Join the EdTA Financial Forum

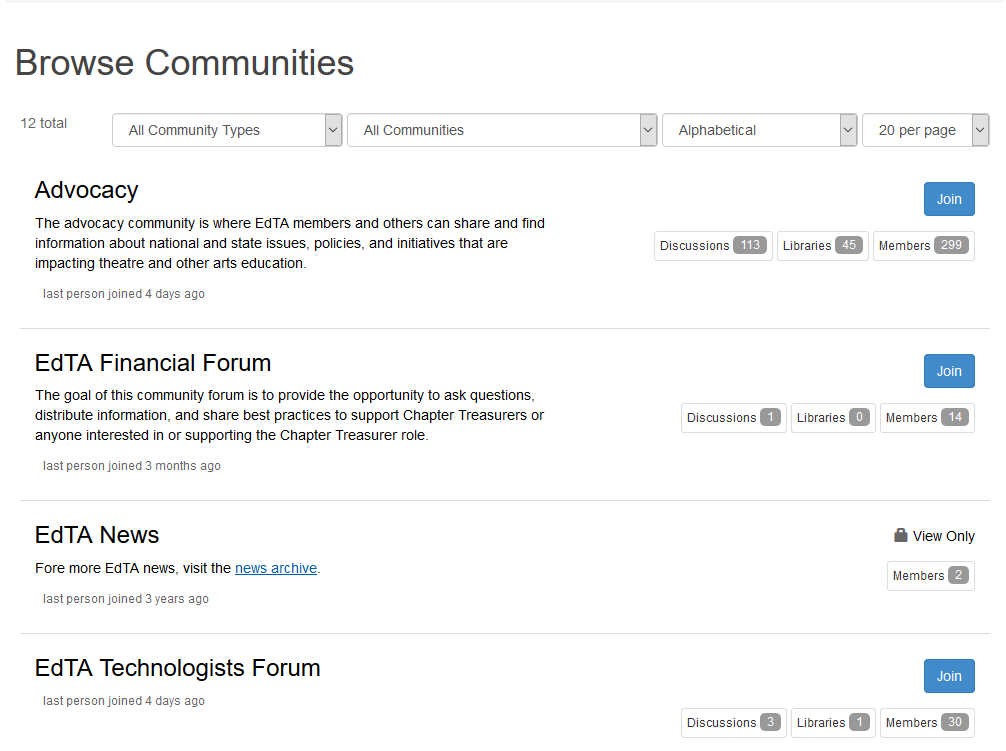click(x=948, y=371)
